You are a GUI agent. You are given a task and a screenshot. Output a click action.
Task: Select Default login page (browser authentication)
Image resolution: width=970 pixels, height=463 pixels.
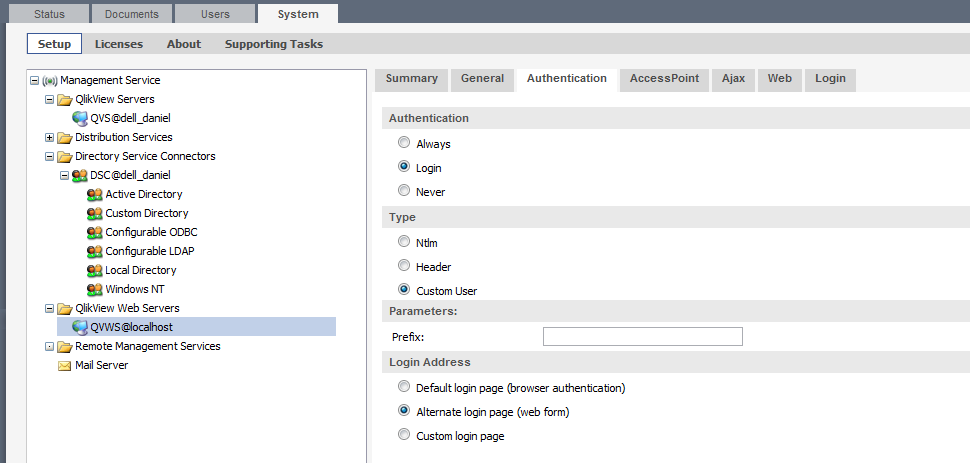coord(404,387)
